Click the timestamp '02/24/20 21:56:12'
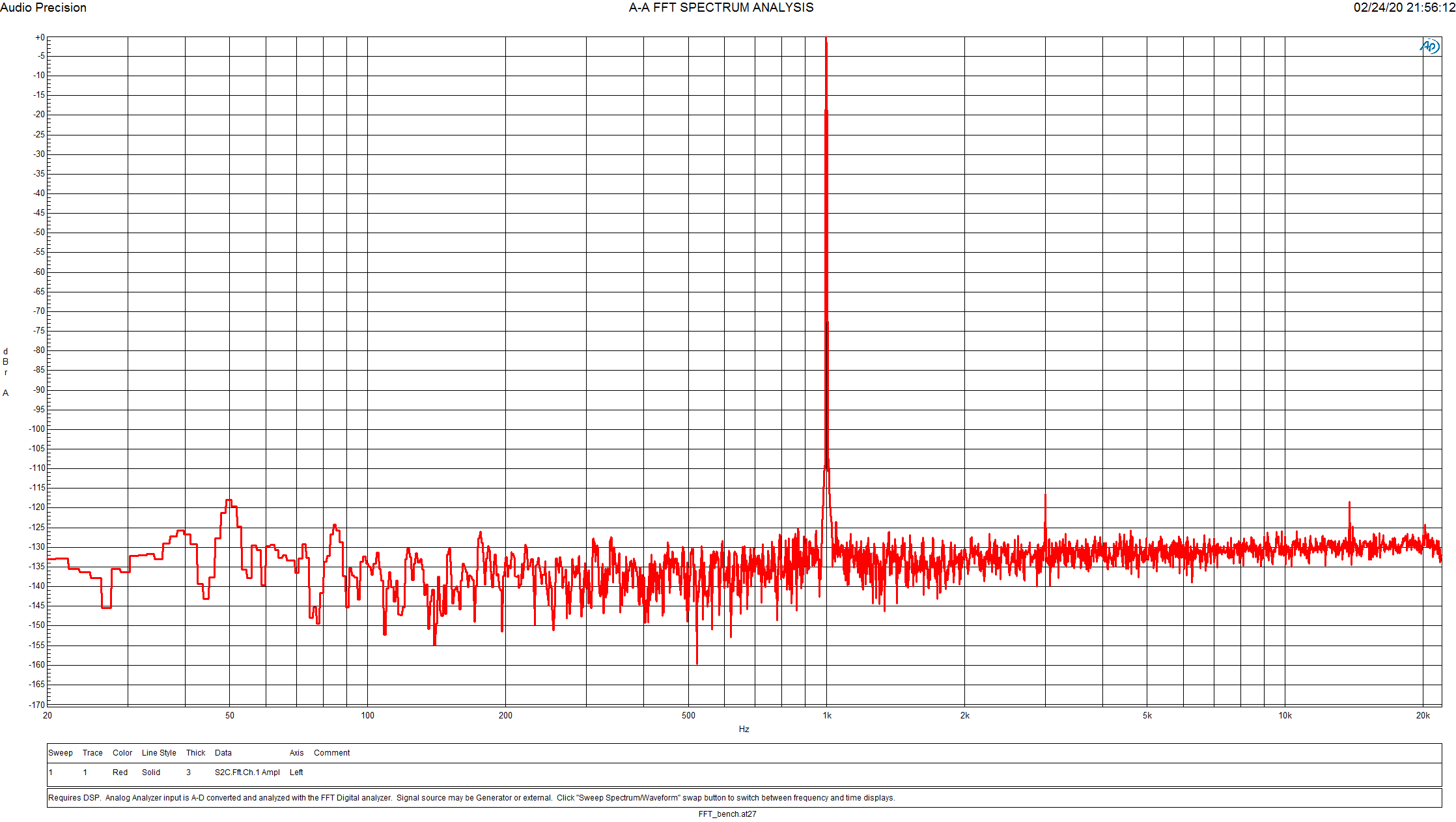 point(1404,8)
